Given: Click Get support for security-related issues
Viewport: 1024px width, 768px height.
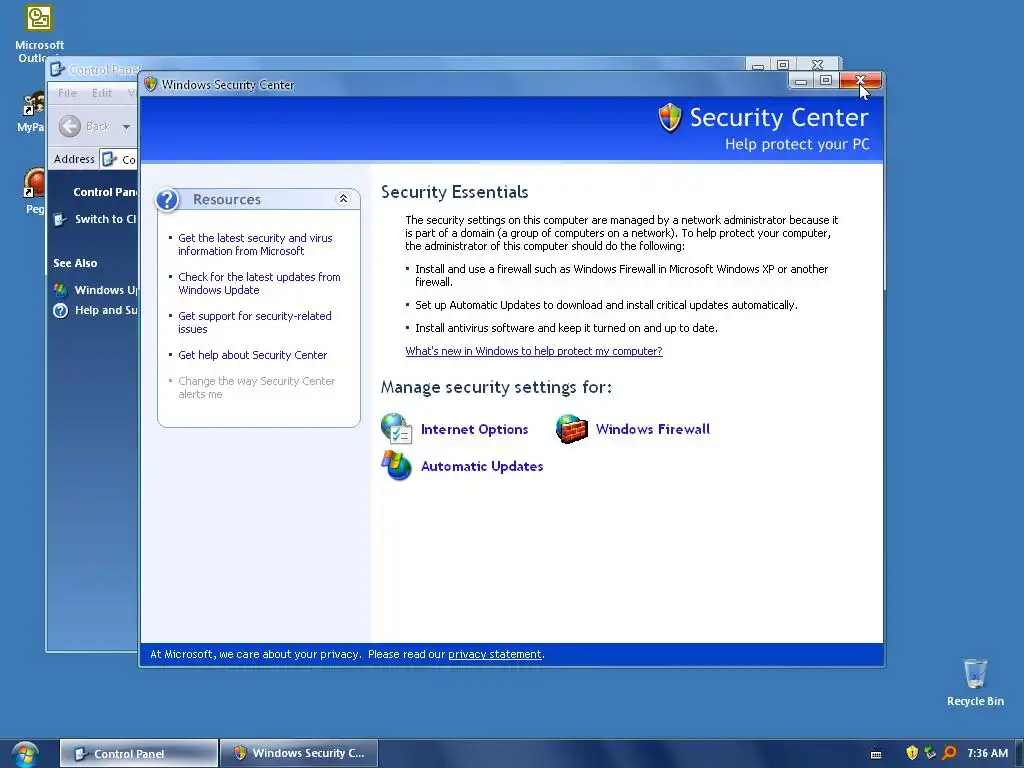Looking at the screenshot, I should (x=255, y=323).
